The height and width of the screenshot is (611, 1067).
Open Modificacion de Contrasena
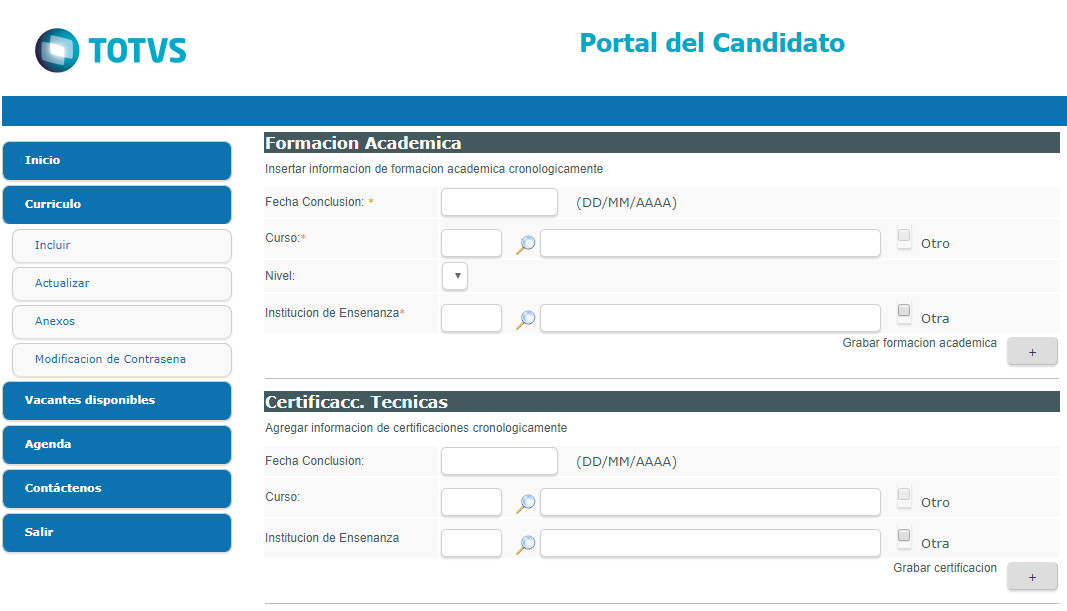click(122, 359)
